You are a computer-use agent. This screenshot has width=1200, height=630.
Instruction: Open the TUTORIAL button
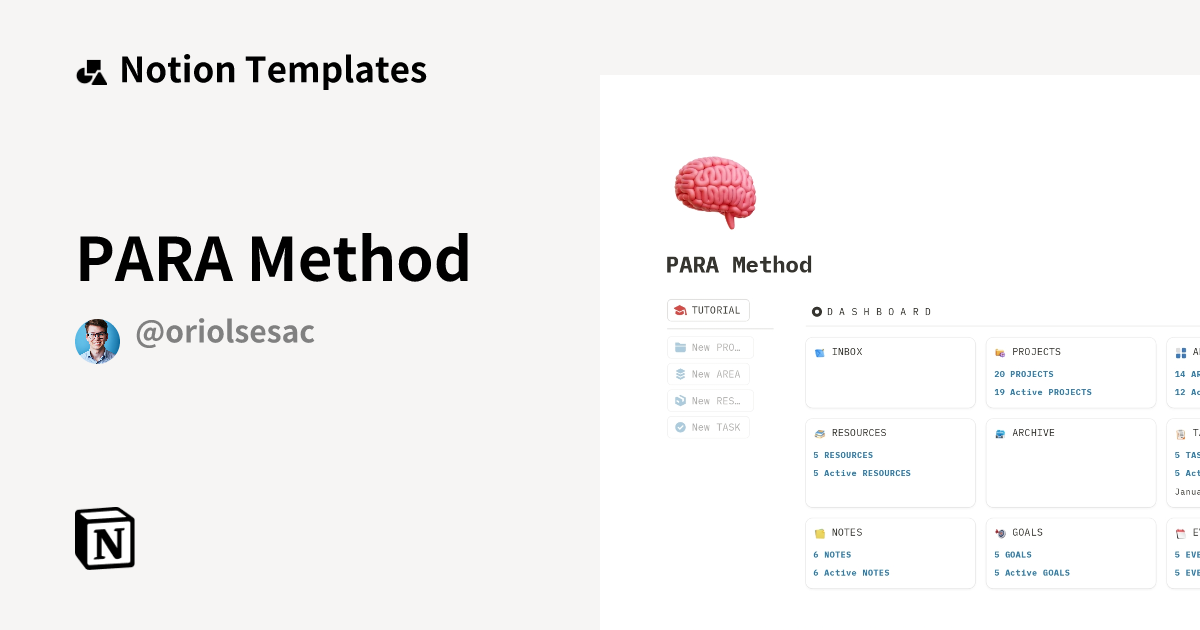click(x=708, y=311)
